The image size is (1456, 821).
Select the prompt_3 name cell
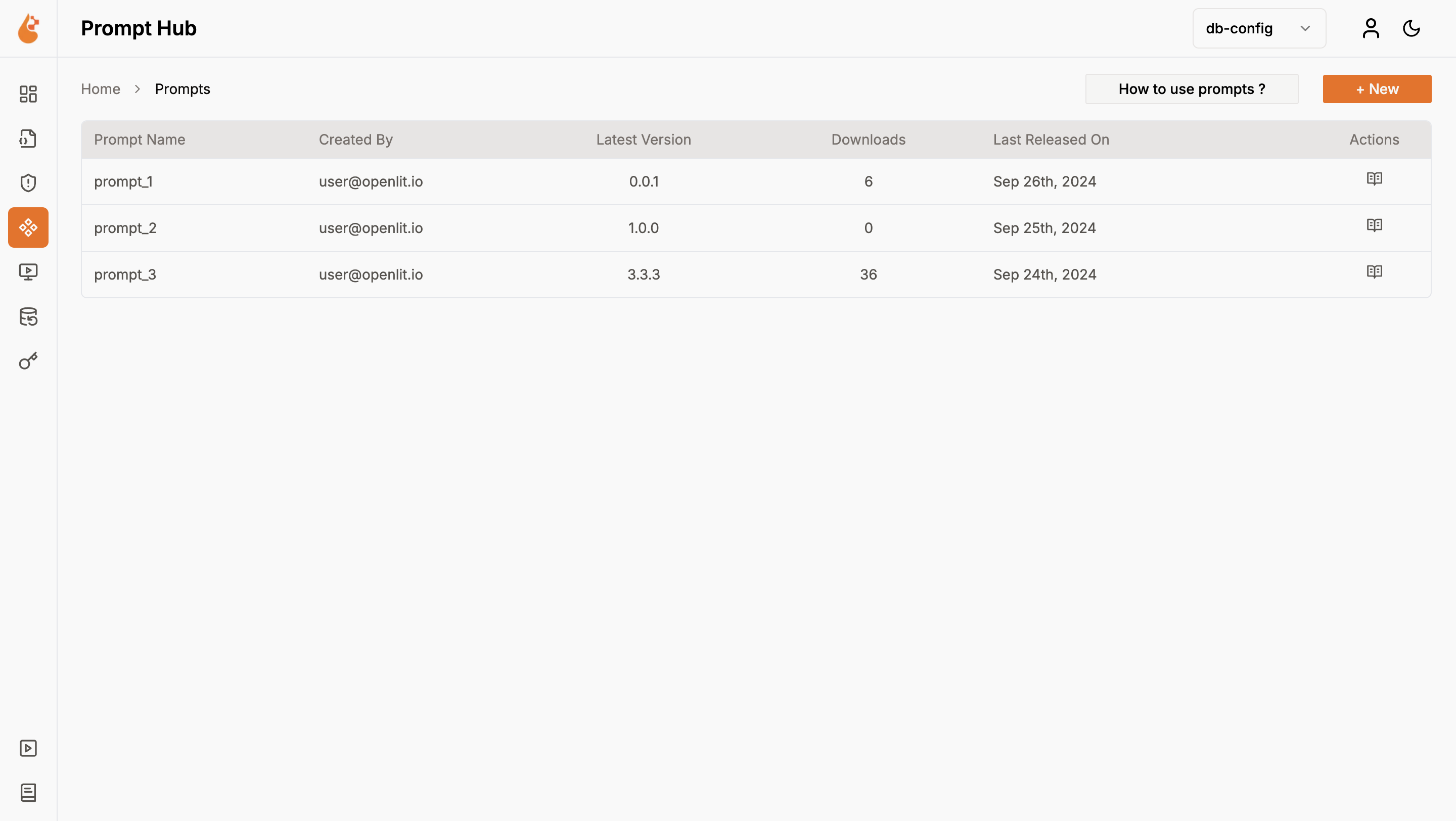pos(125,274)
